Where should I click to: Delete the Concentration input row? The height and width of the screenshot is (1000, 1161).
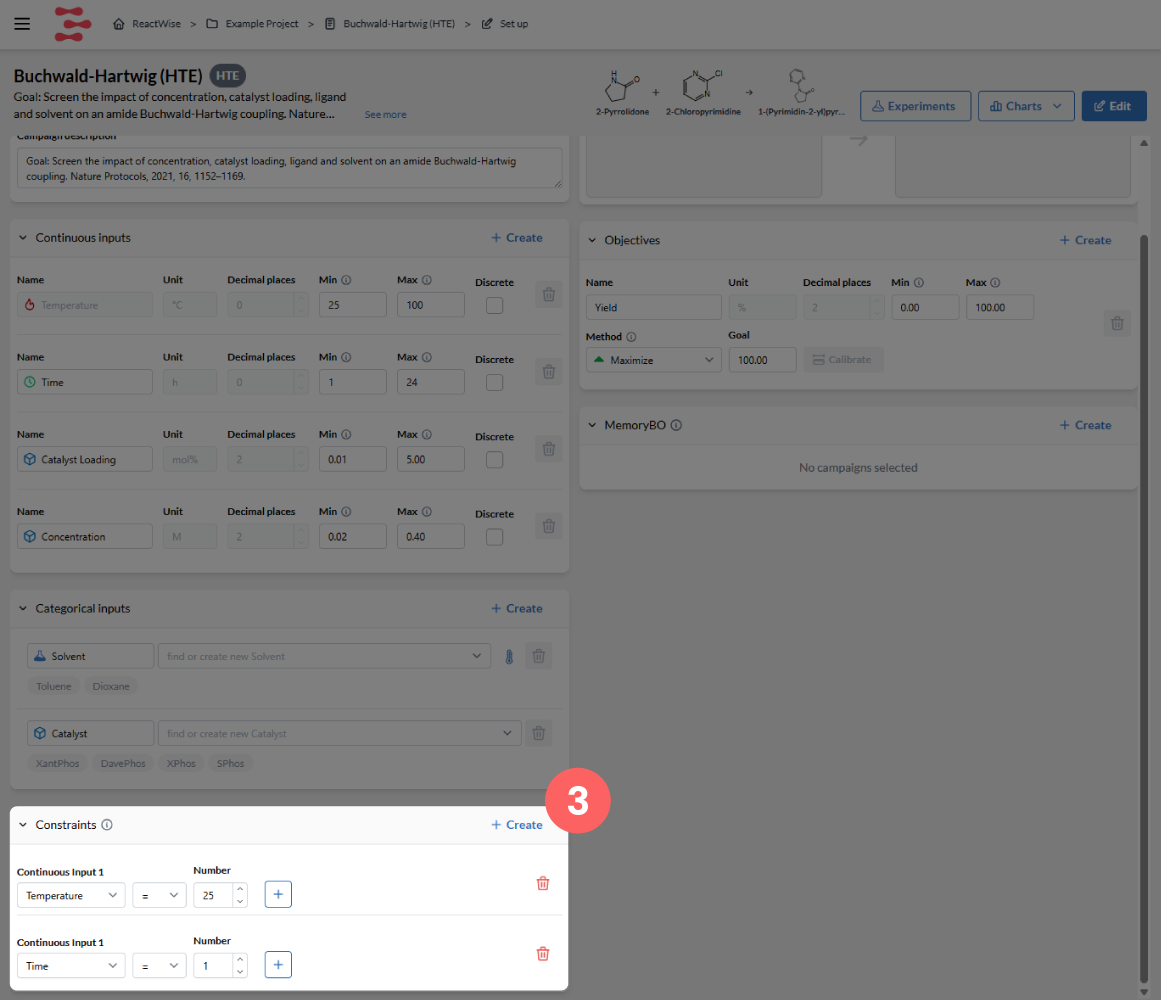(x=549, y=526)
